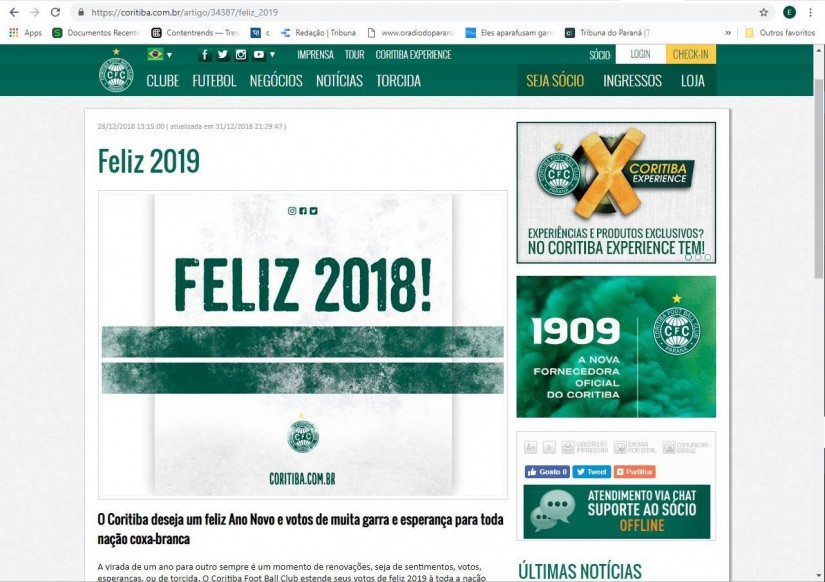Screen dimensions: 825x582
Task: Click the Facebook icon in site header
Action: point(205,55)
